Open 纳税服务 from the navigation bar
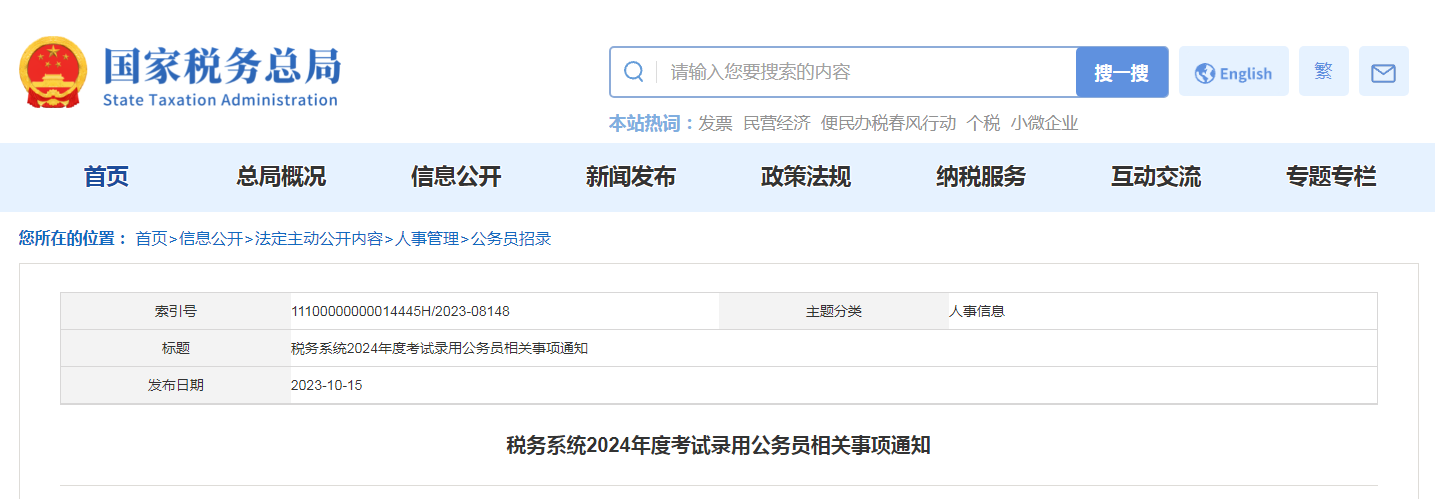Screen dimensions: 1435x499 (x=981, y=178)
